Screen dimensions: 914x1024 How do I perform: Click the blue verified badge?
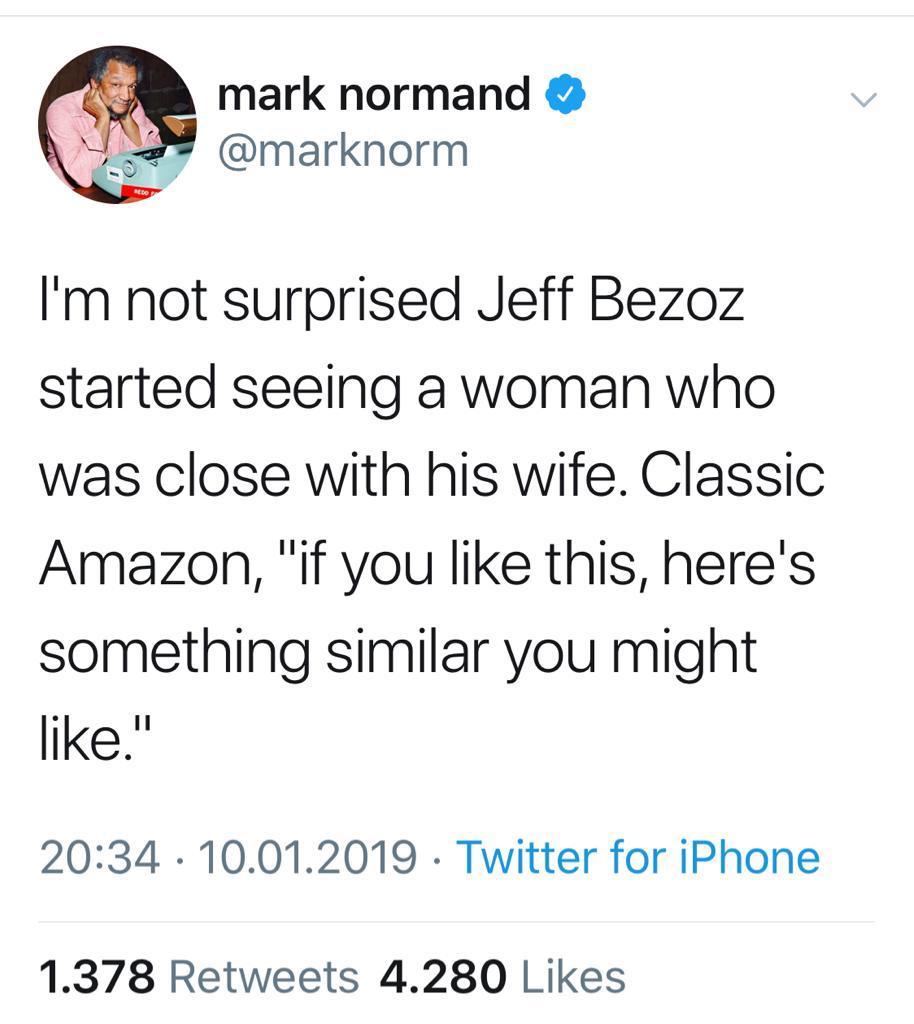[566, 96]
